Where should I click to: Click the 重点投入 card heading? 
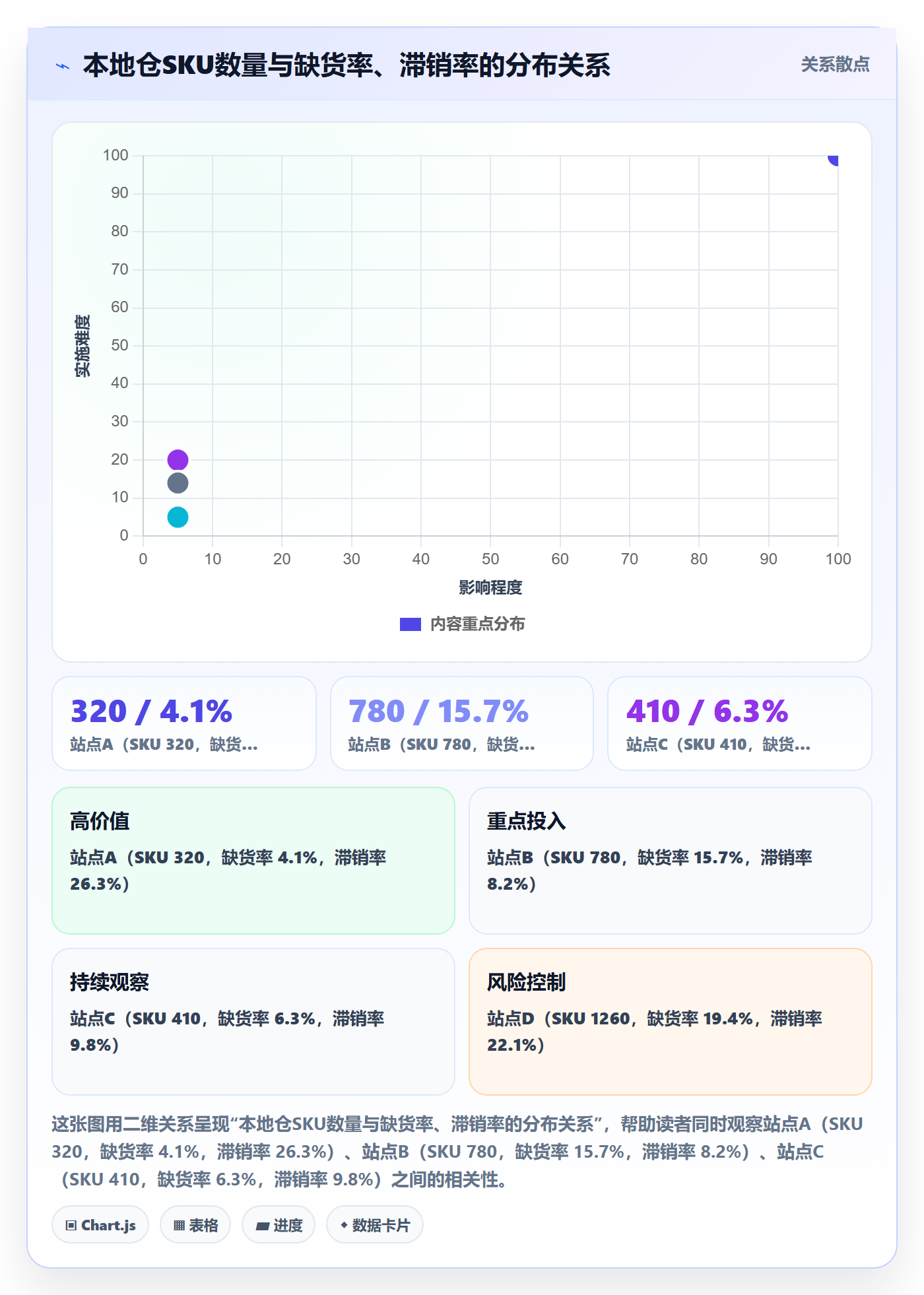(x=527, y=821)
